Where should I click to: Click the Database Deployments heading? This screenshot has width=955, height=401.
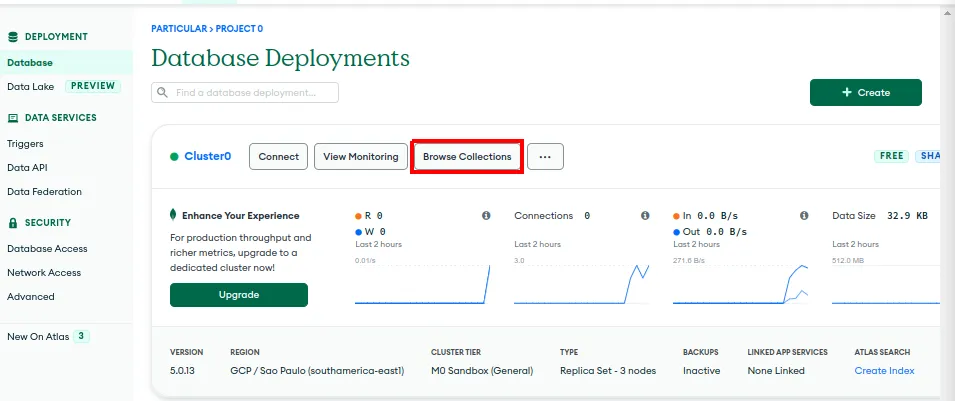tap(280, 59)
